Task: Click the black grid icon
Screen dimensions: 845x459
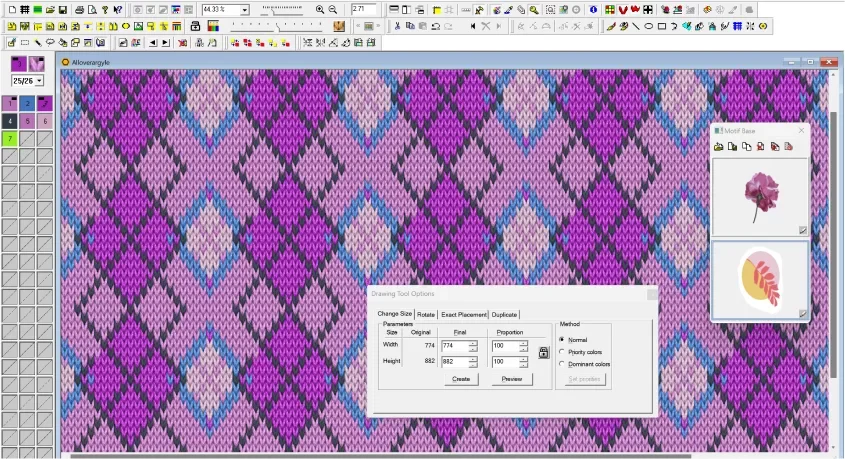Action: 25,10
